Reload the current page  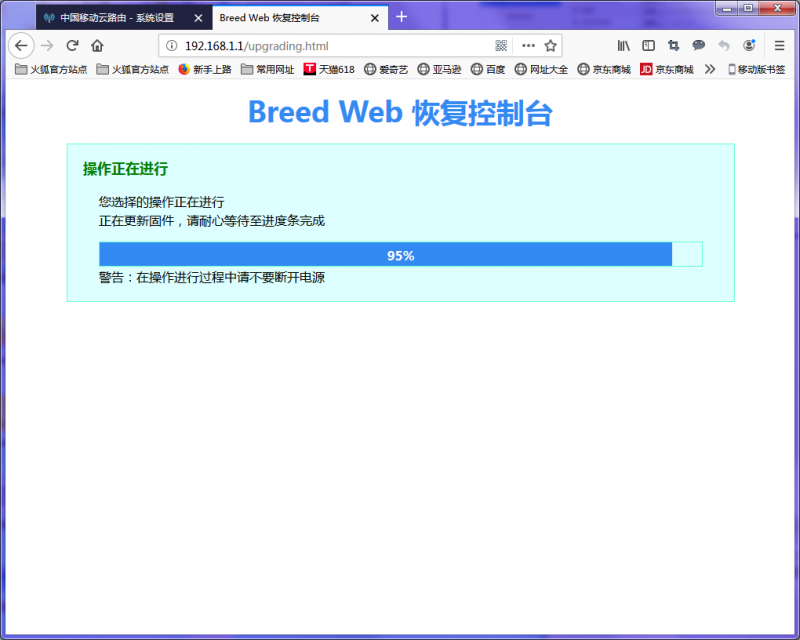pyautogui.click(x=72, y=46)
